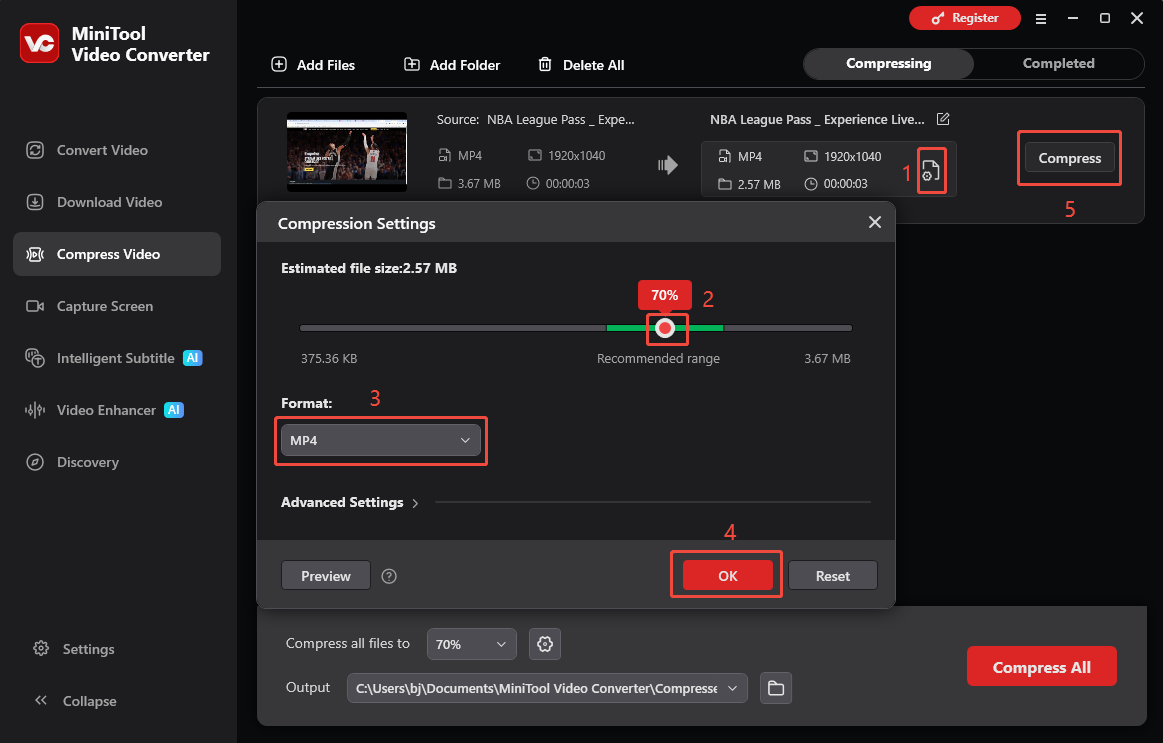Open the Output path dropdown
The height and width of the screenshot is (743, 1163).
[x=547, y=688]
